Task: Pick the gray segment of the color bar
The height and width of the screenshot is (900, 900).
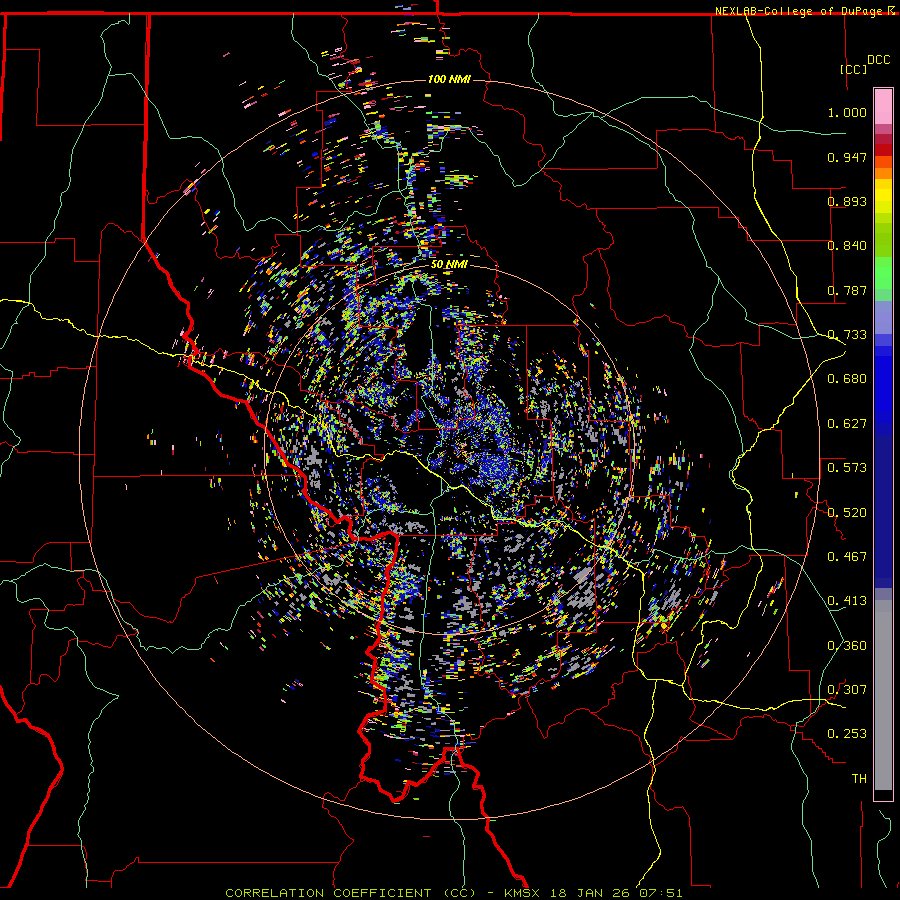Action: [883, 695]
